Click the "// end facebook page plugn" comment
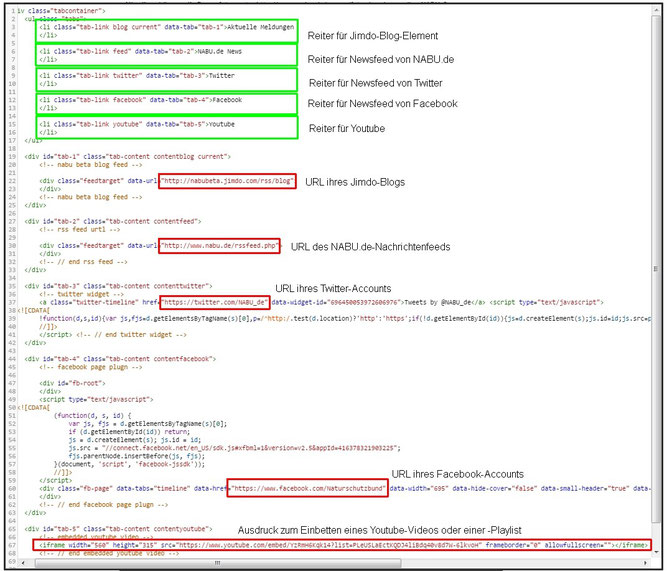Screen dimensions: 667x571 click(104, 504)
